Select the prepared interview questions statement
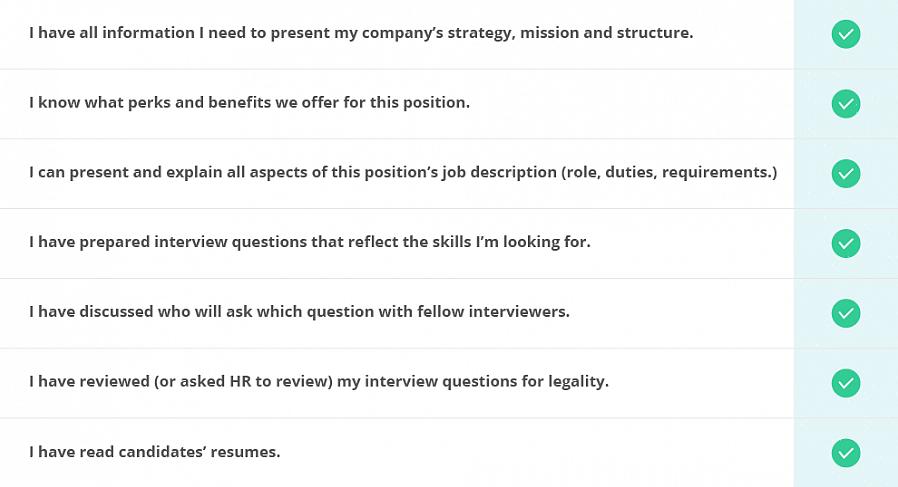Image resolution: width=898 pixels, height=487 pixels. coord(309,242)
